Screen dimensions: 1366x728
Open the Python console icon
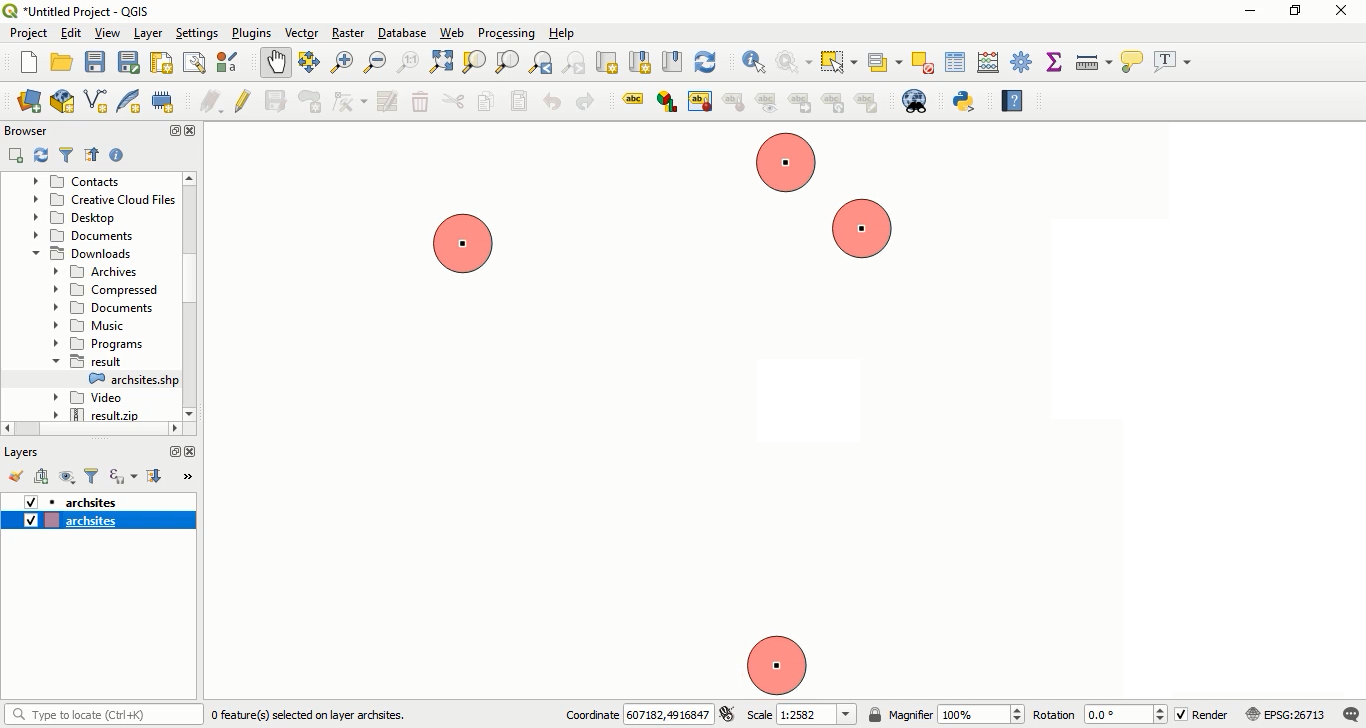click(x=964, y=101)
